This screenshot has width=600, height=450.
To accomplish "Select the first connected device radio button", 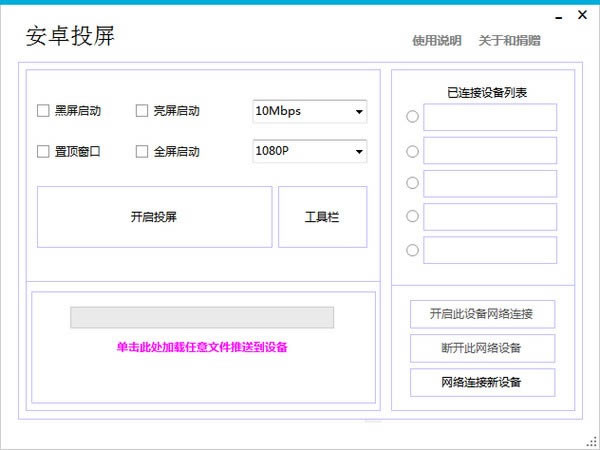I will tap(412, 117).
